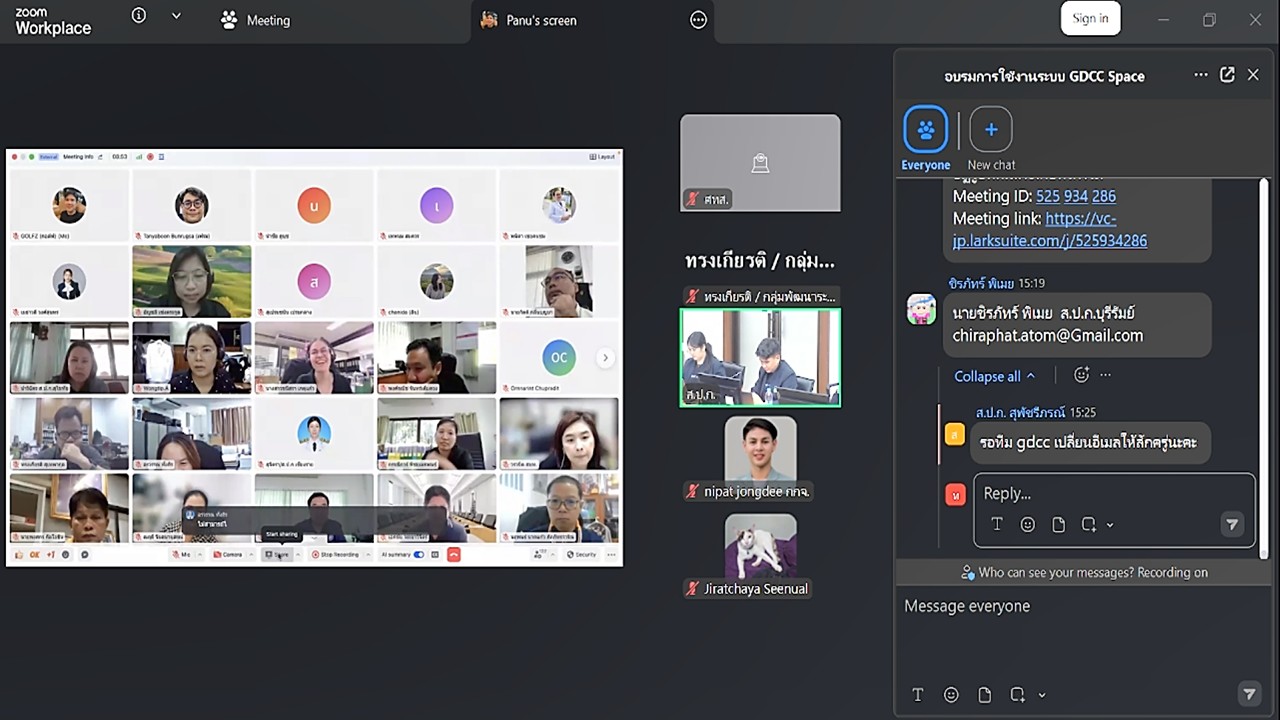
Task: Switch to Panu's screen tab
Action: (528, 20)
